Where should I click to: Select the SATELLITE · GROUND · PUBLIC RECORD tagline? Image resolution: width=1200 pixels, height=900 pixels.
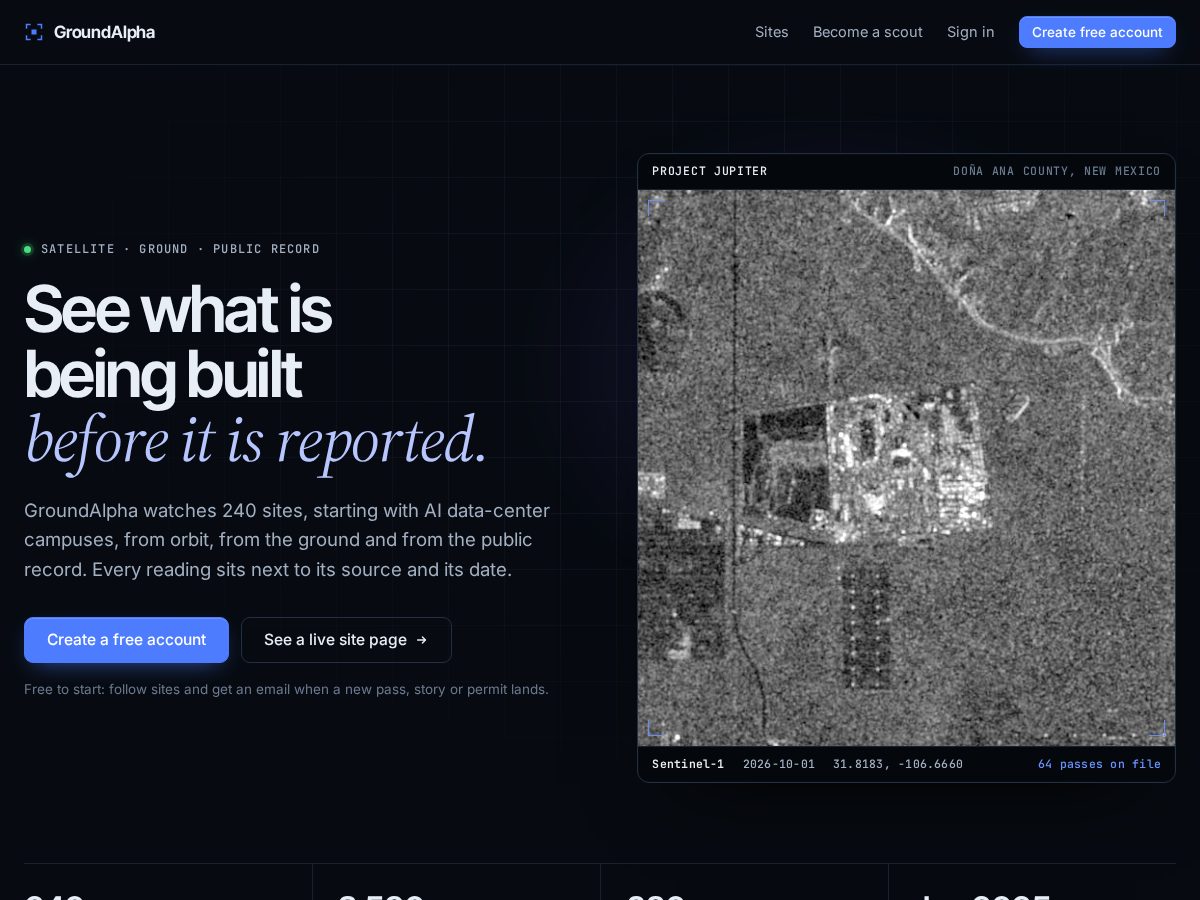[x=180, y=249]
